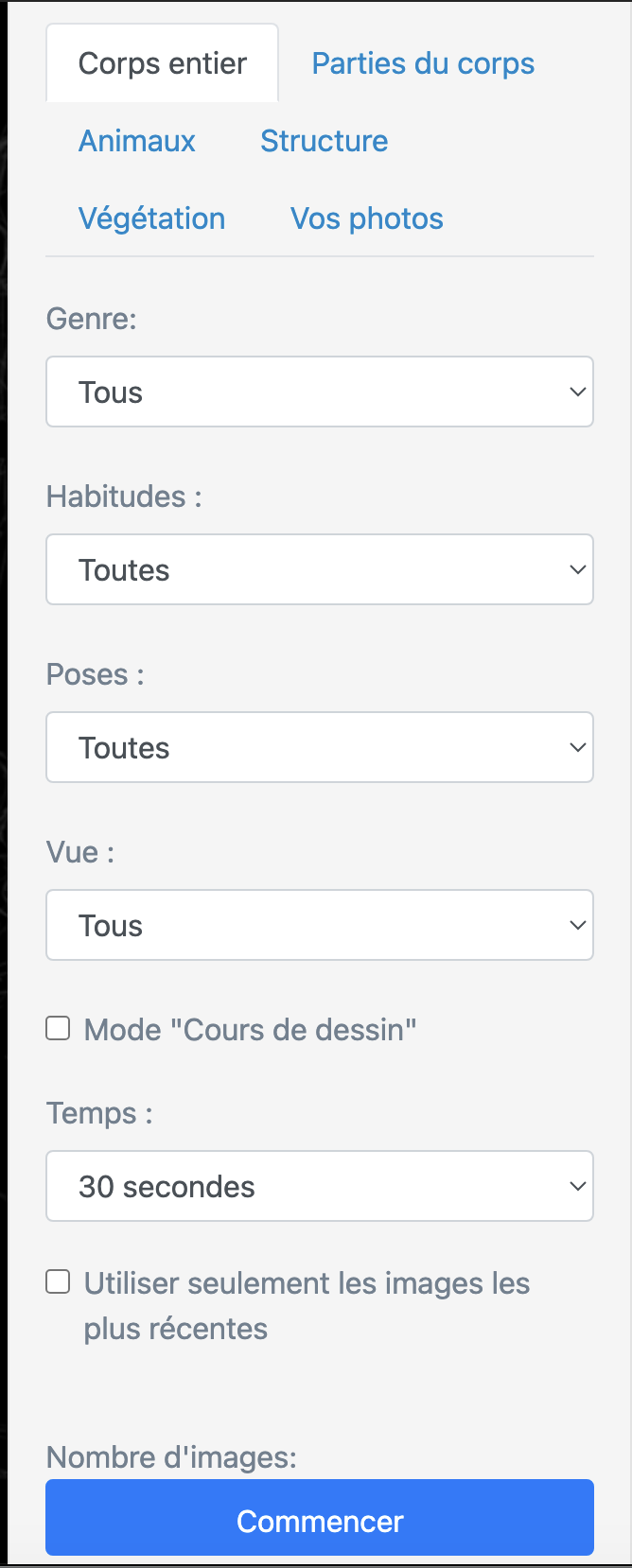Open the Vue dropdown
Image resolution: width=632 pixels, height=1568 pixels.
[320, 925]
